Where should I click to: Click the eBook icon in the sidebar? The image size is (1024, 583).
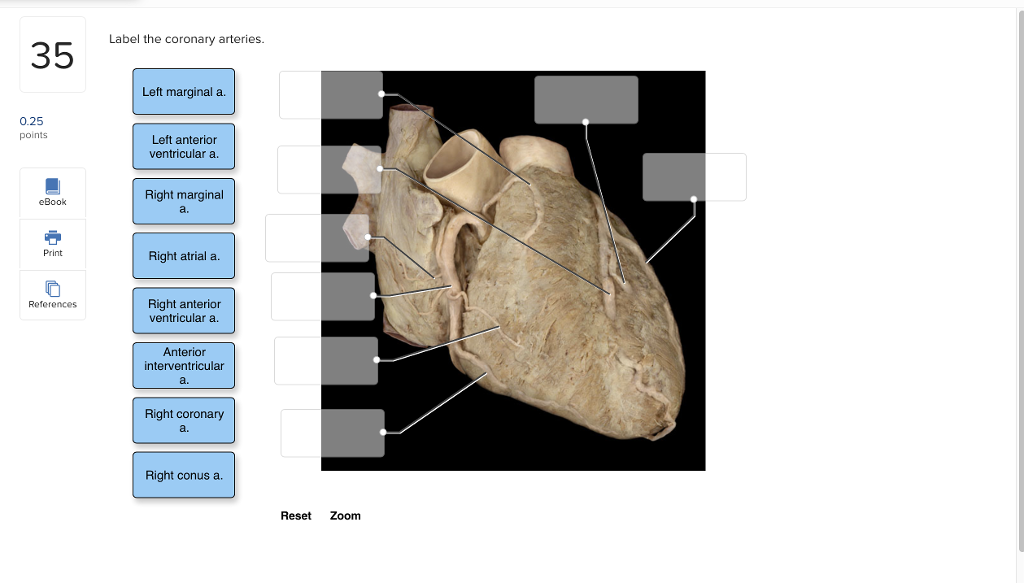52,192
